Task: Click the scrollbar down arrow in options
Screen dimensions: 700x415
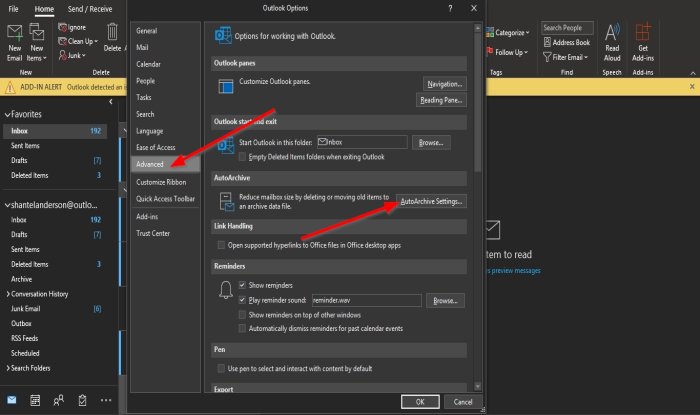Action: pyautogui.click(x=477, y=386)
